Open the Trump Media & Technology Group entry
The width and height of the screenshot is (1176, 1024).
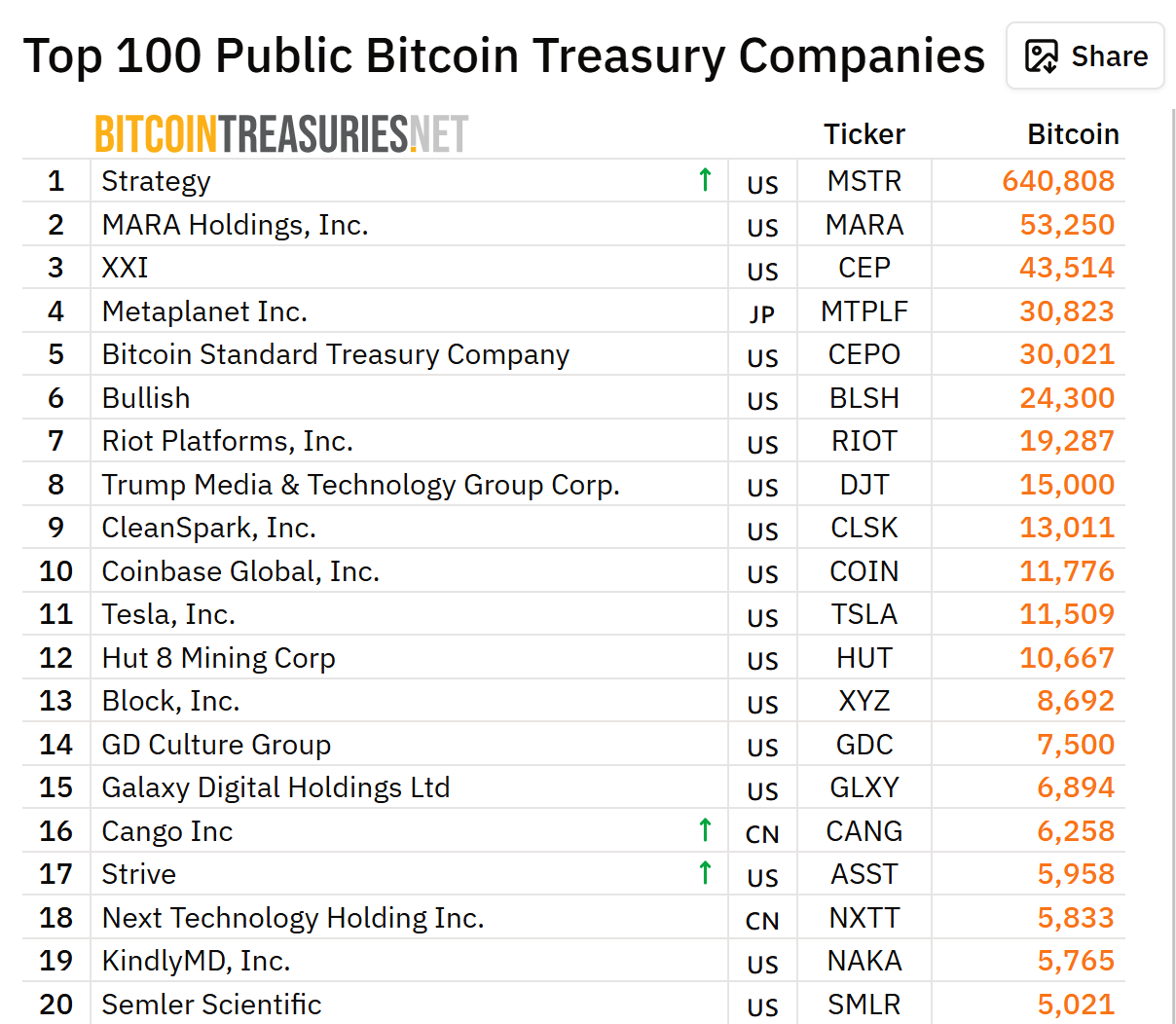(360, 484)
